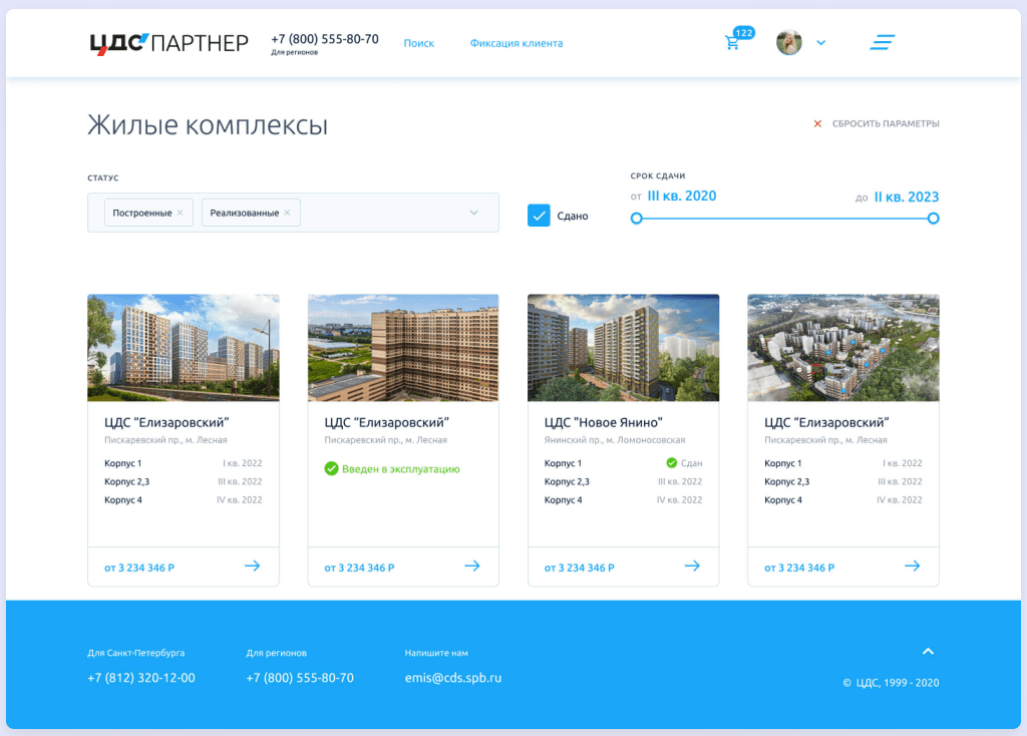
Task: Click the ЦДС Партнер logo
Action: [x=169, y=43]
